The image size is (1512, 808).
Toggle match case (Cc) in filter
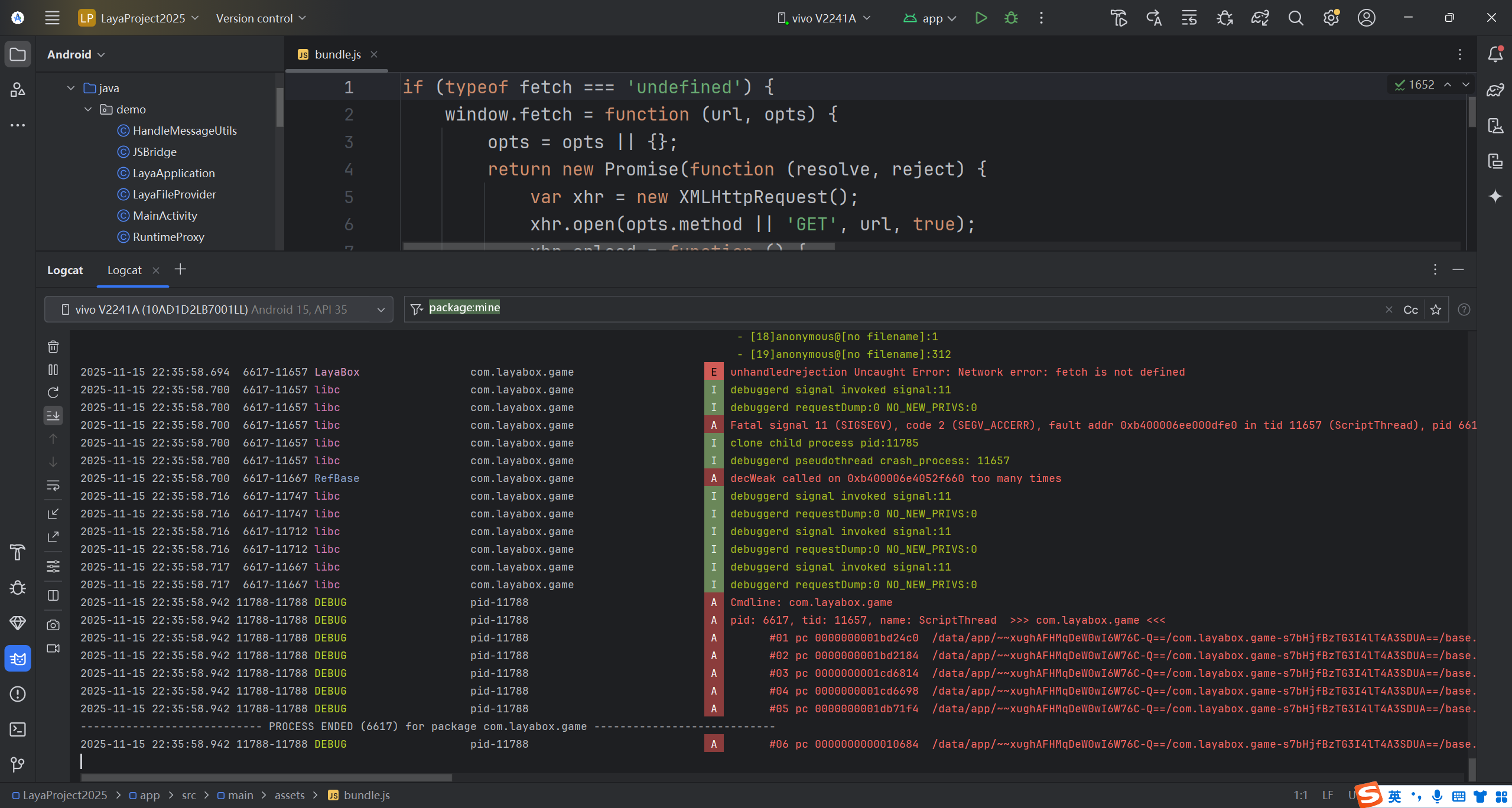pos(1410,310)
